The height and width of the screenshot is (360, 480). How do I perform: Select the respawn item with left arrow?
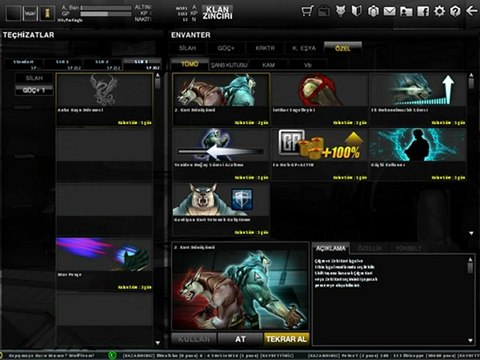pos(221,154)
